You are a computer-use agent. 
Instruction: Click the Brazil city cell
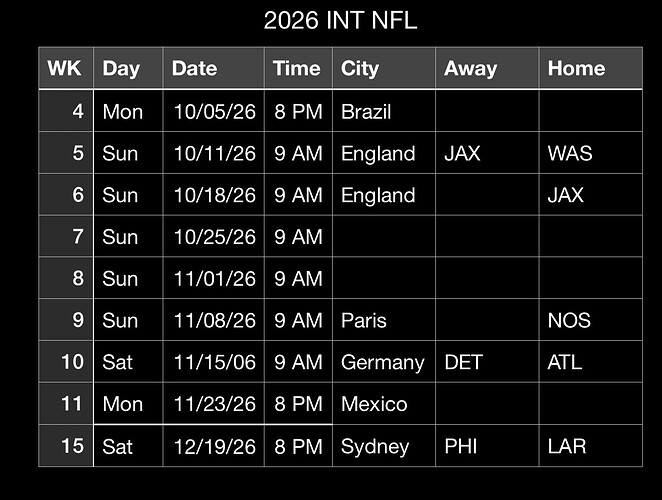[x=366, y=112]
